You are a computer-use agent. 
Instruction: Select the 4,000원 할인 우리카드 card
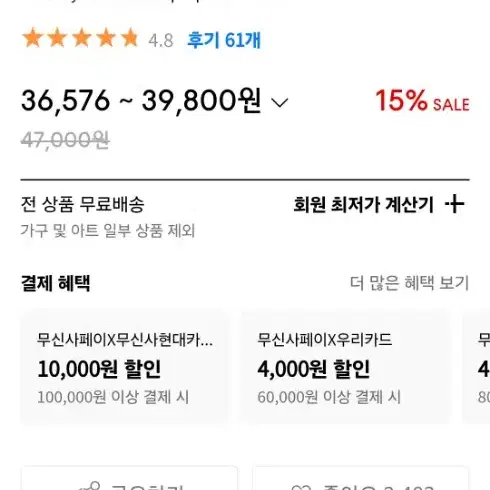346,368
